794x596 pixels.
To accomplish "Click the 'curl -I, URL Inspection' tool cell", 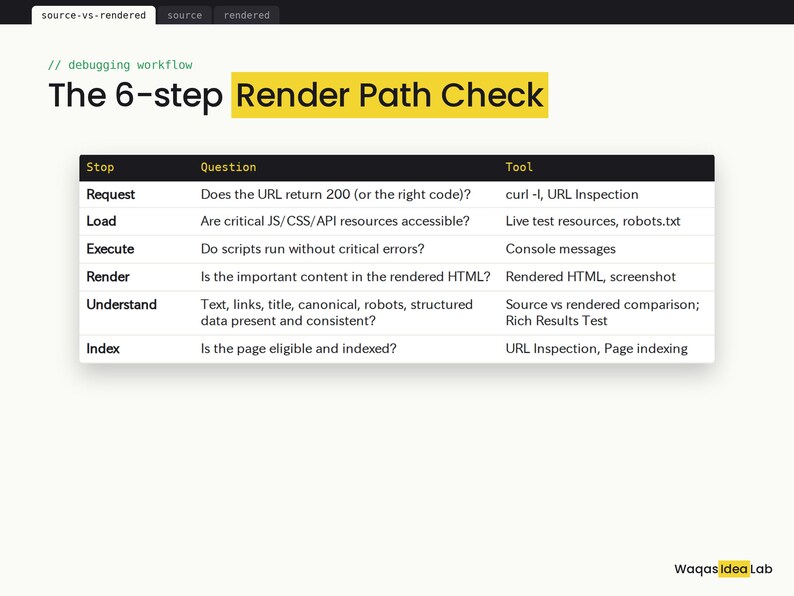I will point(572,195).
